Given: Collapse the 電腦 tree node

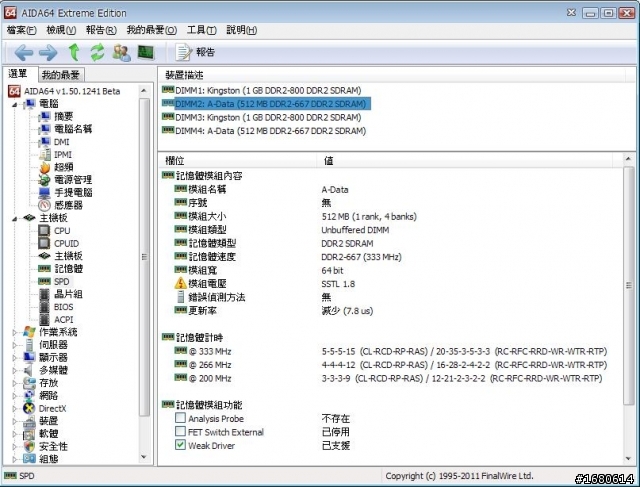Looking at the screenshot, I should point(14,105).
